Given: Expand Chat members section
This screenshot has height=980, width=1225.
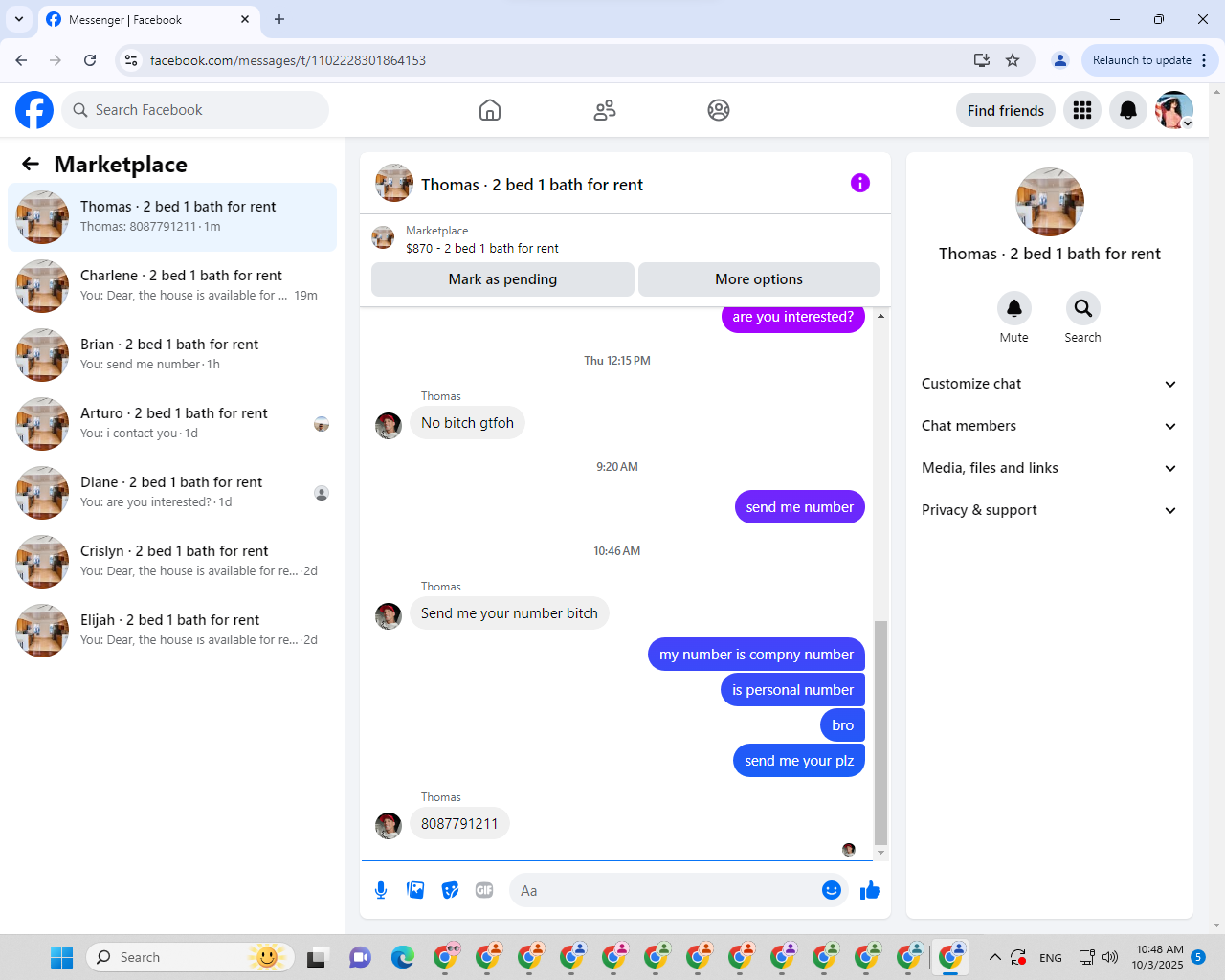Looking at the screenshot, I should (1050, 426).
